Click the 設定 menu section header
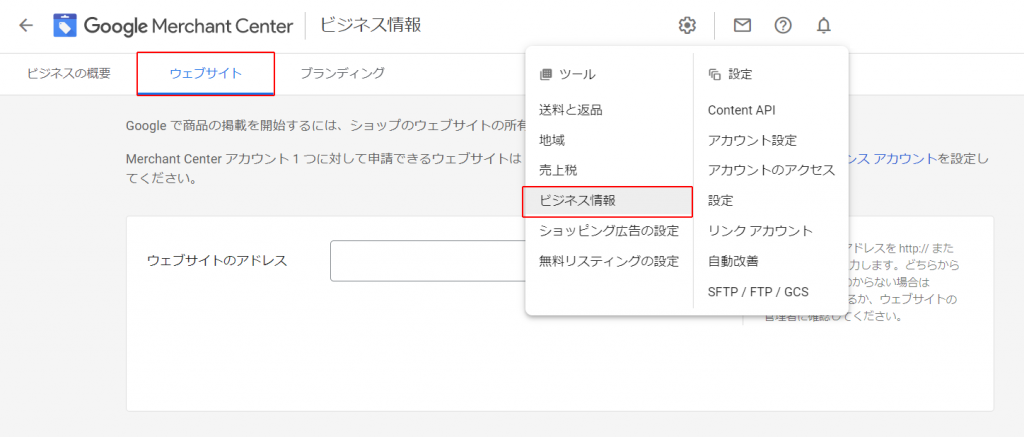 click(730, 74)
